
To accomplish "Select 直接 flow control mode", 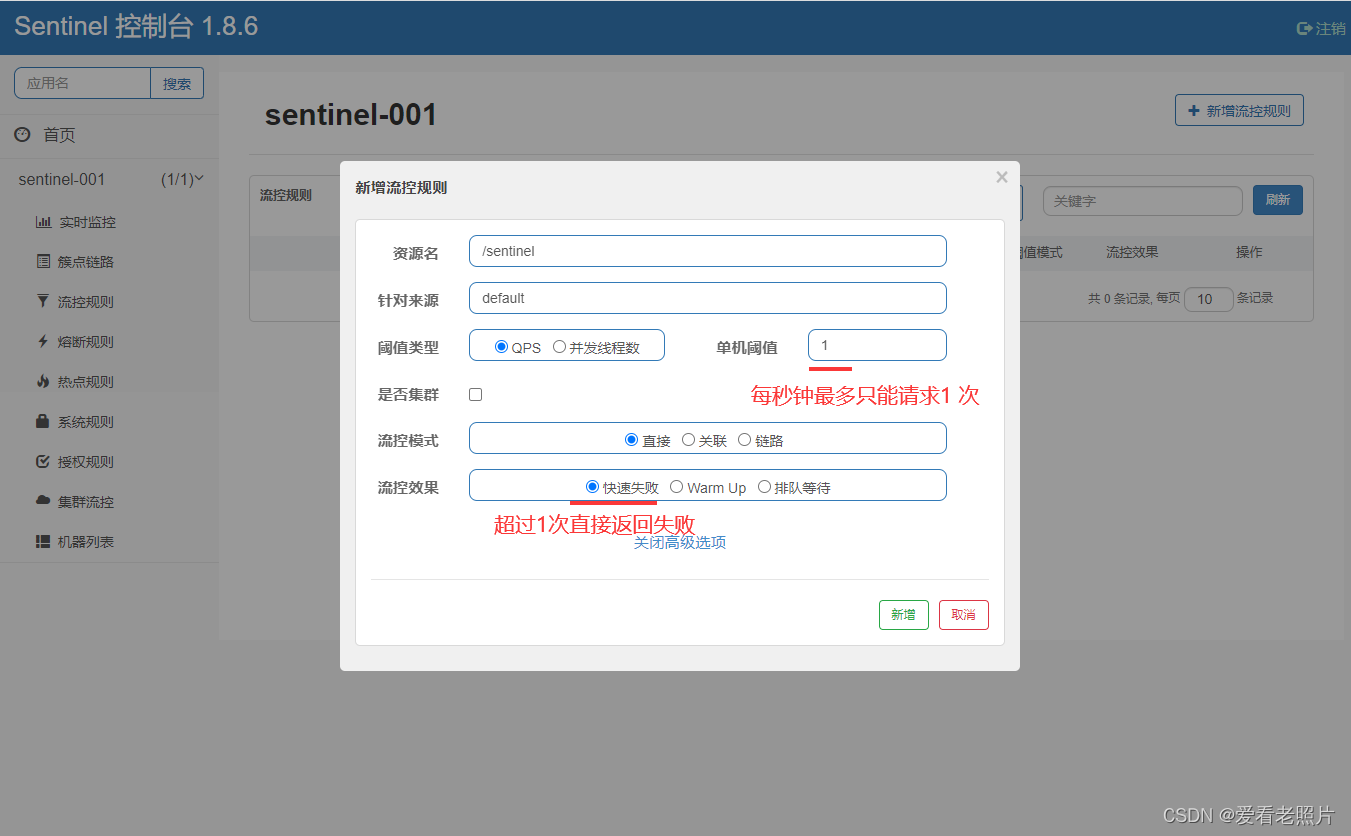I will (631, 439).
